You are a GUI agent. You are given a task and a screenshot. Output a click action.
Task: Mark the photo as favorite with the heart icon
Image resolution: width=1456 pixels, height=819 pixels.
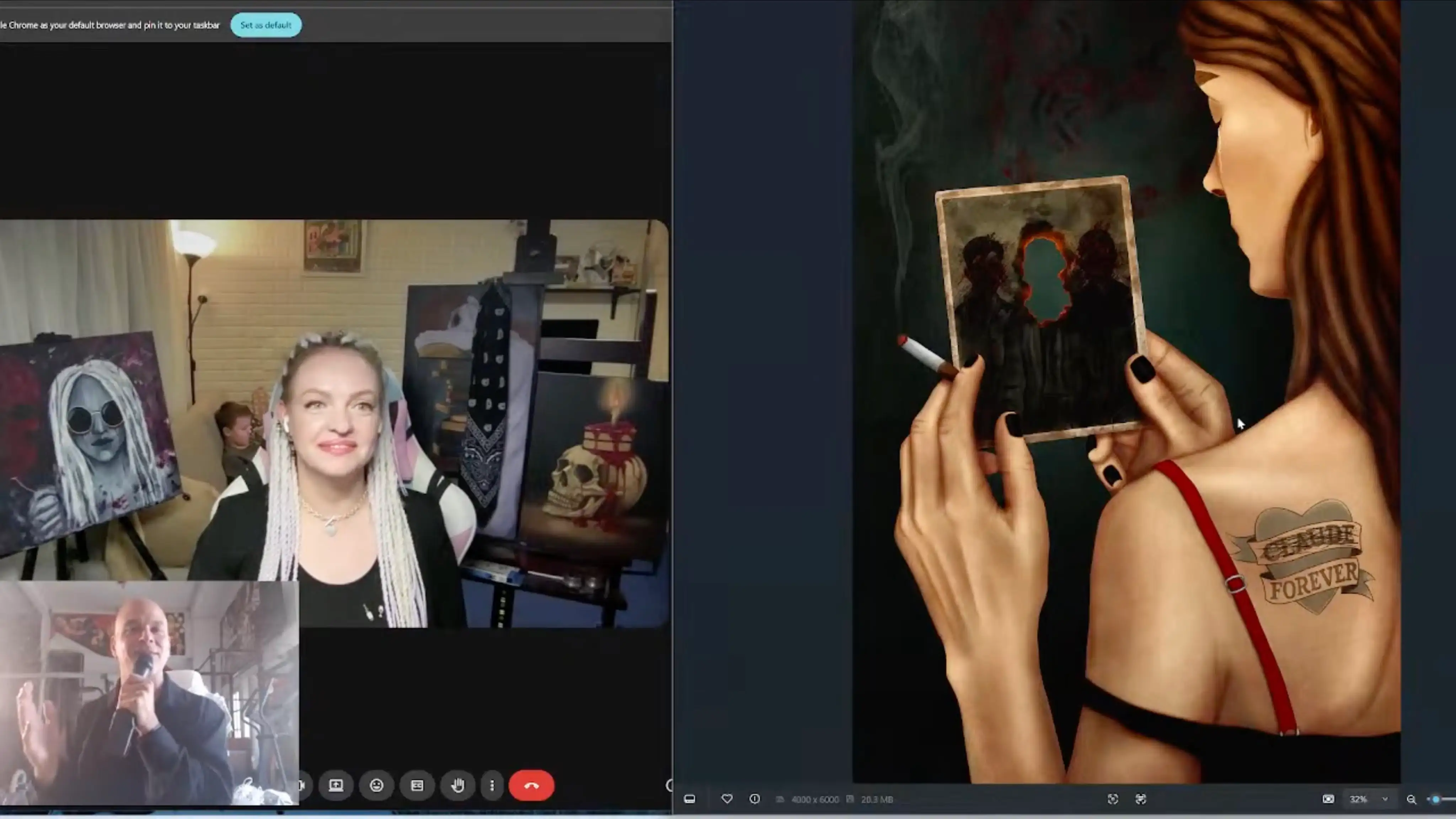(727, 799)
